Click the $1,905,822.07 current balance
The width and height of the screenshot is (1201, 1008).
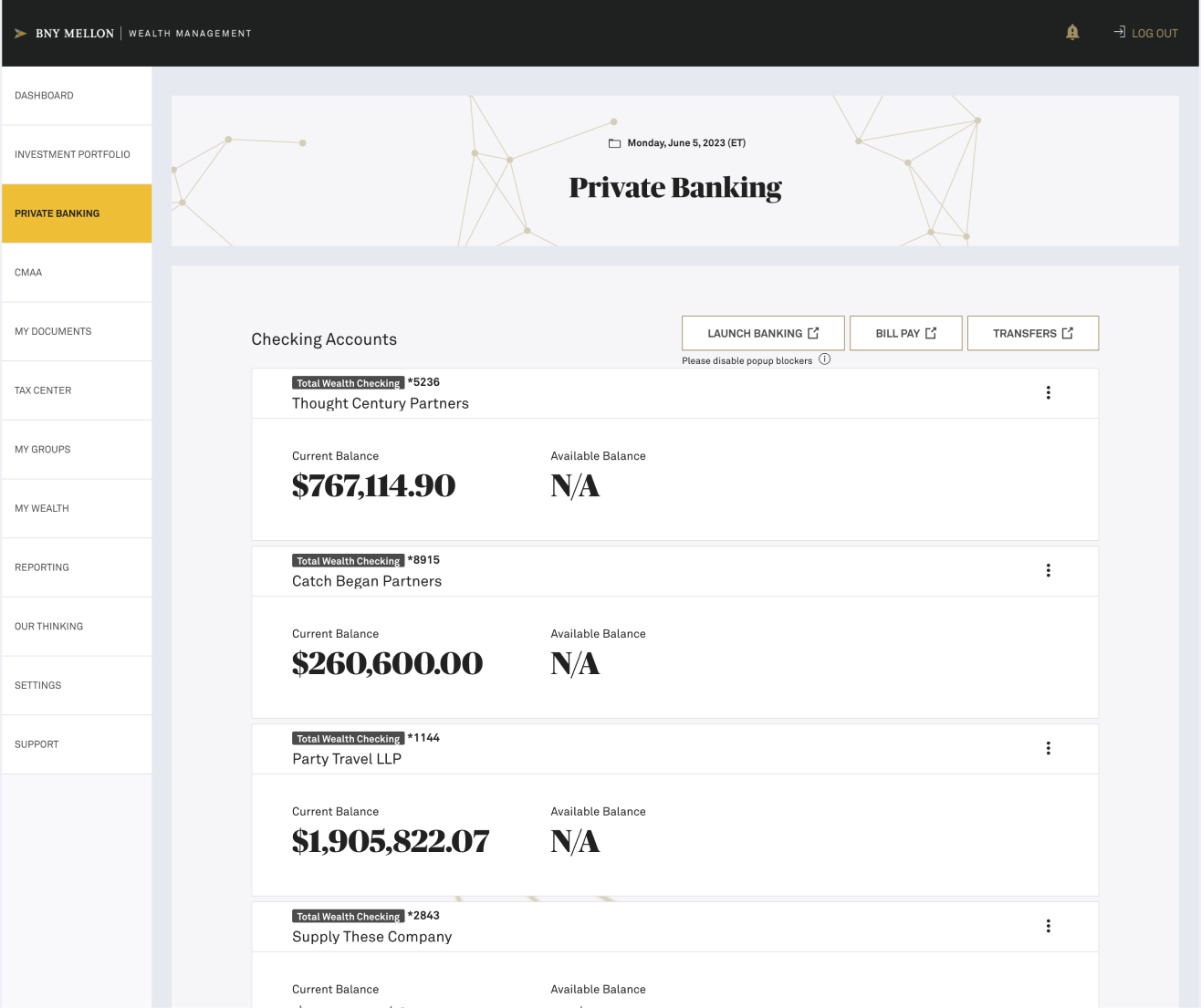pos(391,842)
